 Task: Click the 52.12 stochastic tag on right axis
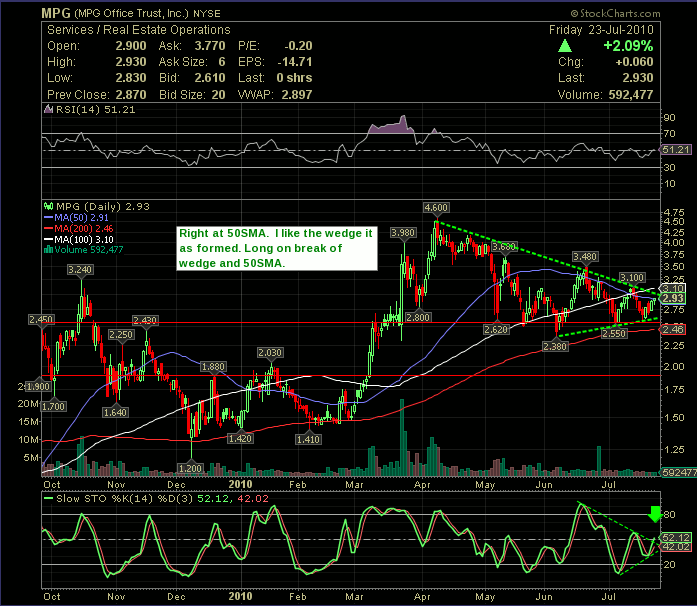pos(676,538)
